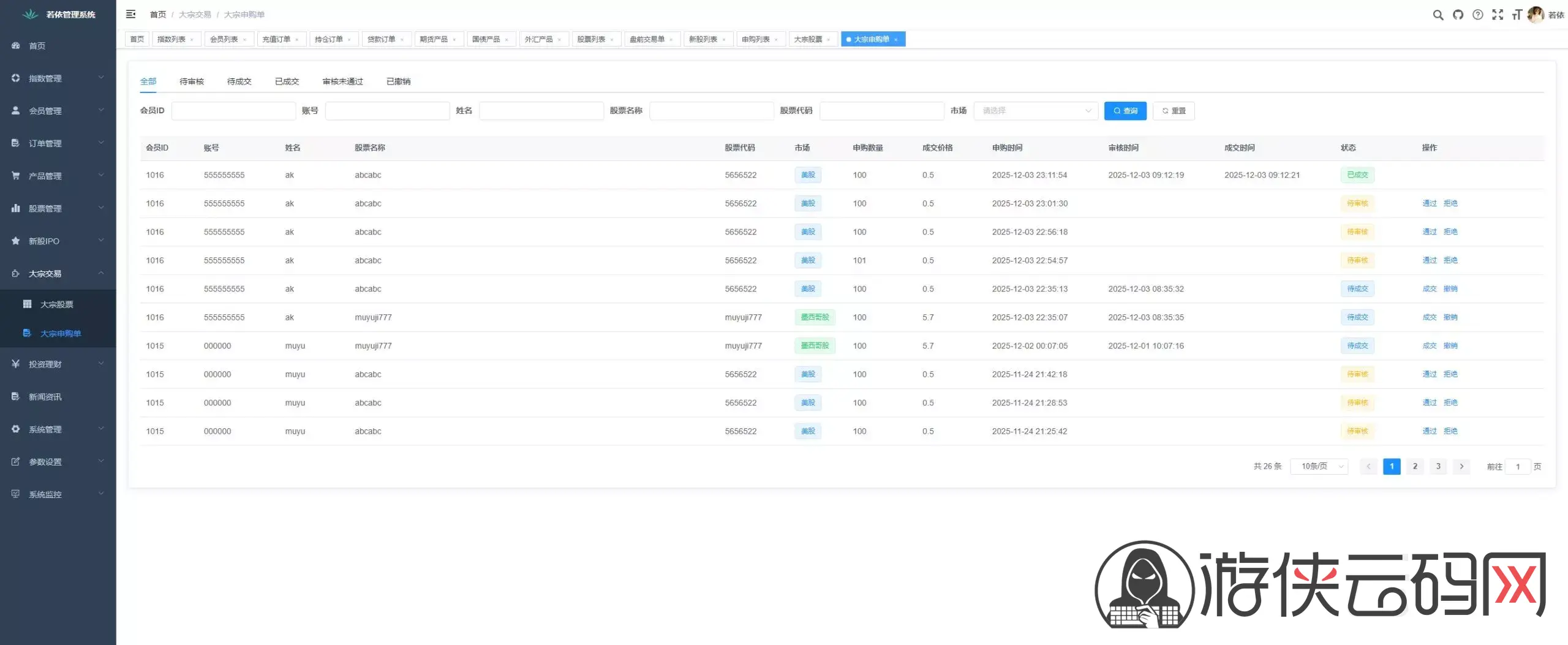Open the help documentation question icon
Screen dimensions: 1568x645
click(1477, 15)
